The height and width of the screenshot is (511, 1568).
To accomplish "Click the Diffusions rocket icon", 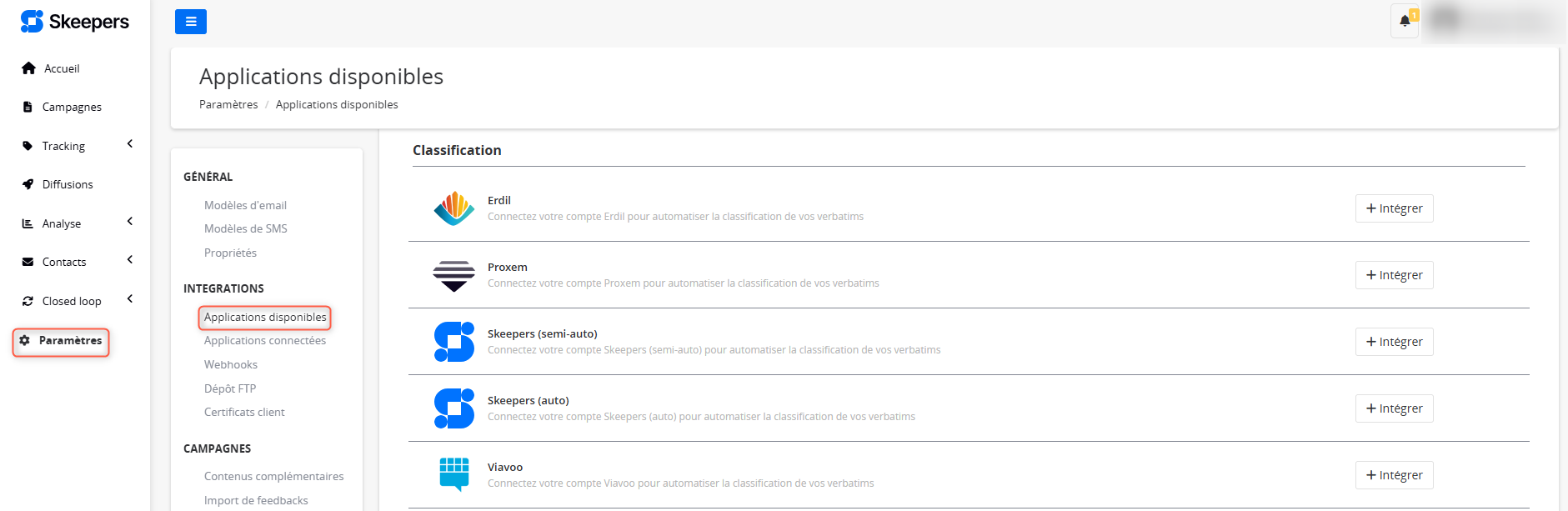I will [x=28, y=184].
